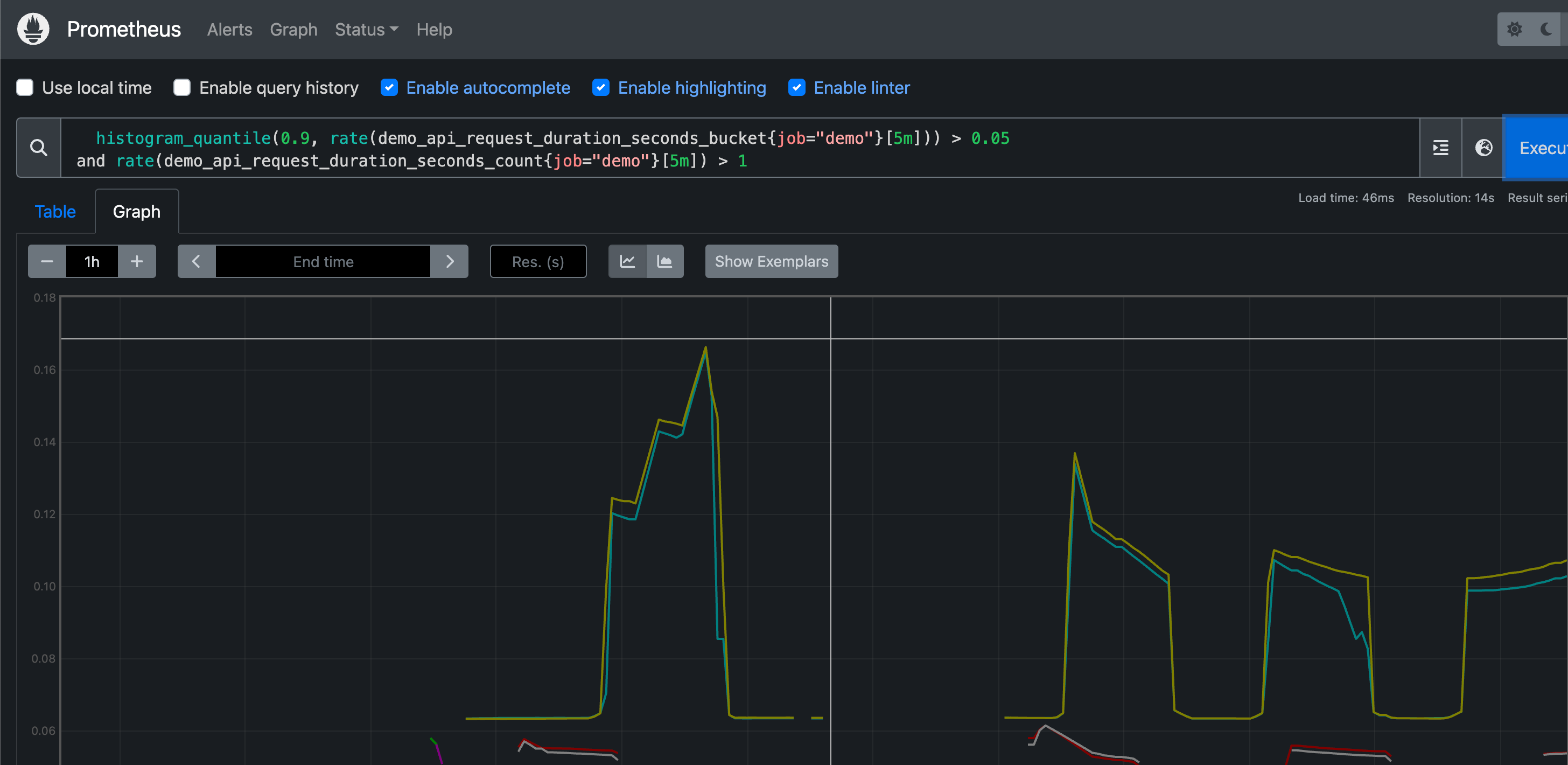Decrease the range with the minus icon
The width and height of the screenshot is (1568, 765).
click(x=47, y=261)
